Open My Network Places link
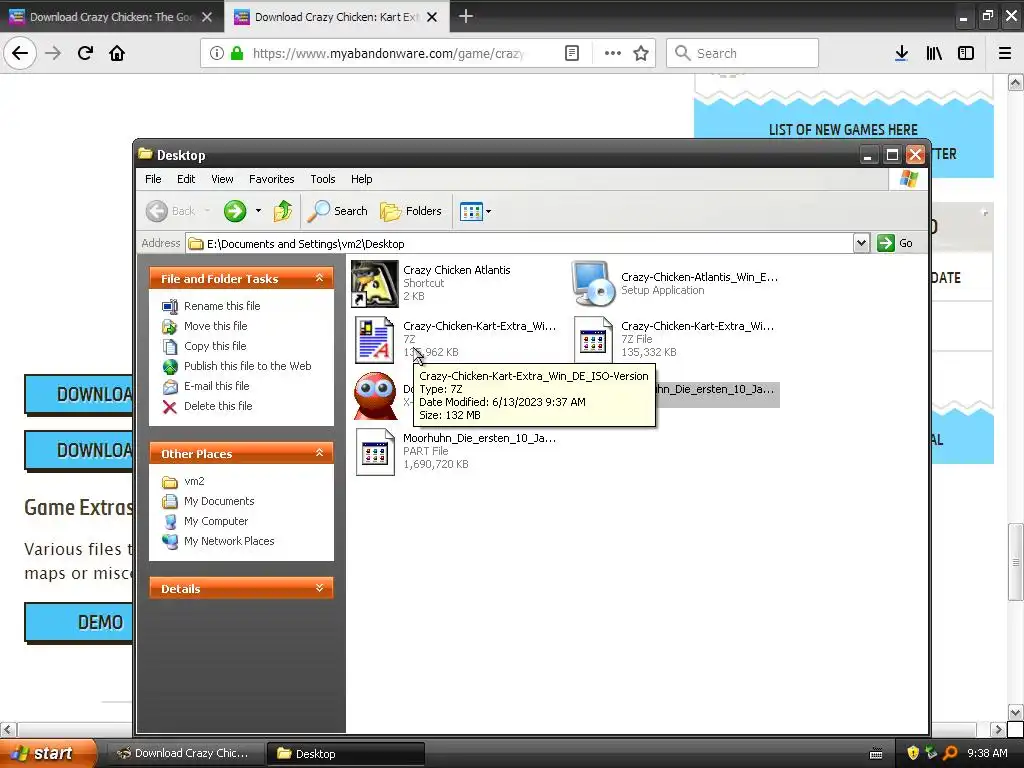The width and height of the screenshot is (1024, 768). tap(229, 541)
